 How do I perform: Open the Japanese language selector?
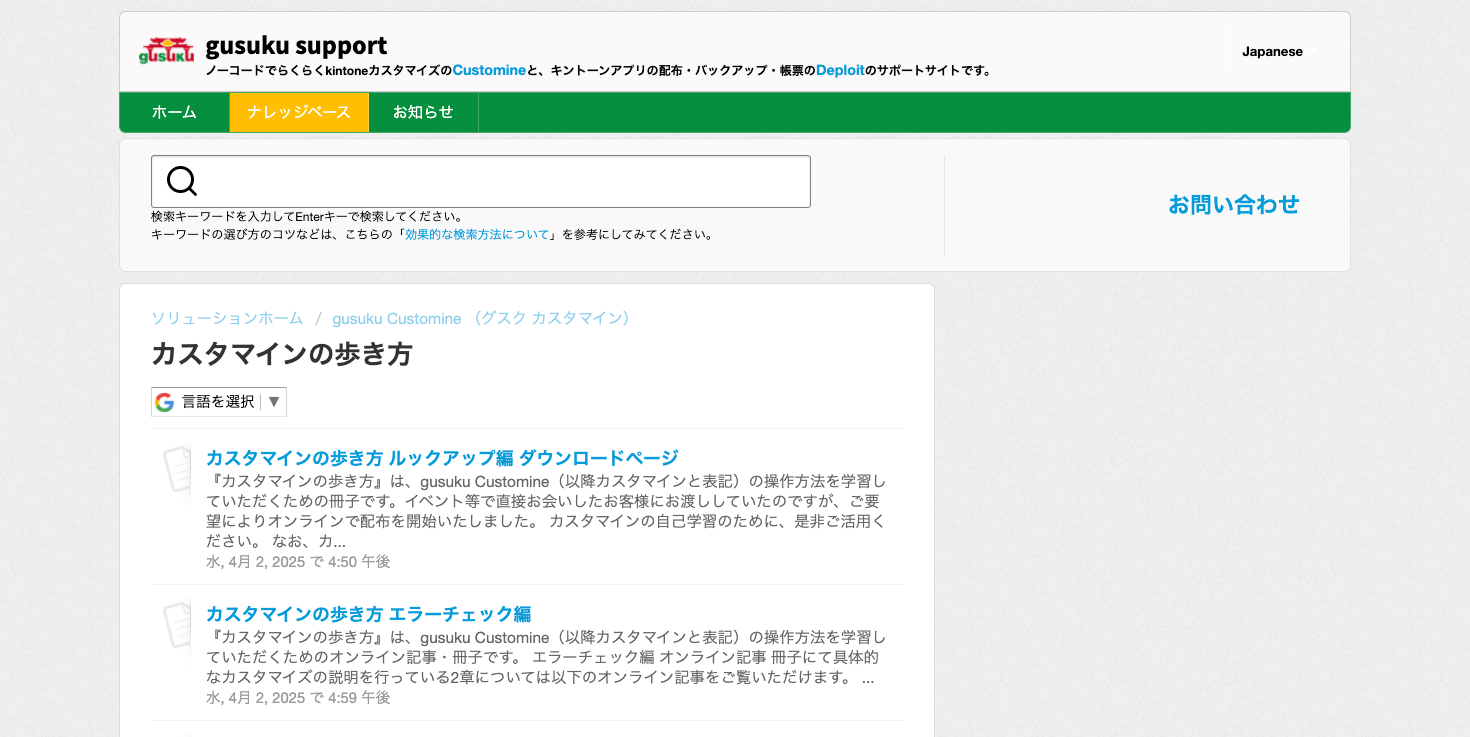(1272, 52)
